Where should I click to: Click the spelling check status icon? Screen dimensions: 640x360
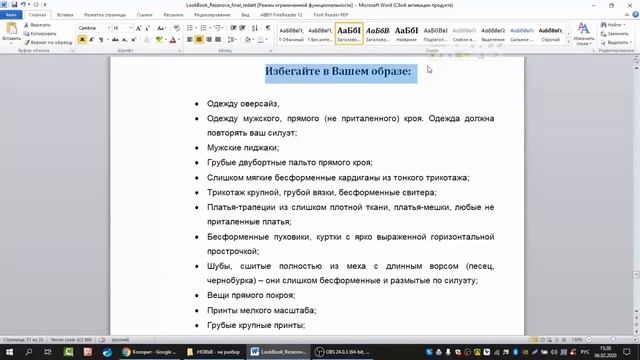click(x=102, y=340)
